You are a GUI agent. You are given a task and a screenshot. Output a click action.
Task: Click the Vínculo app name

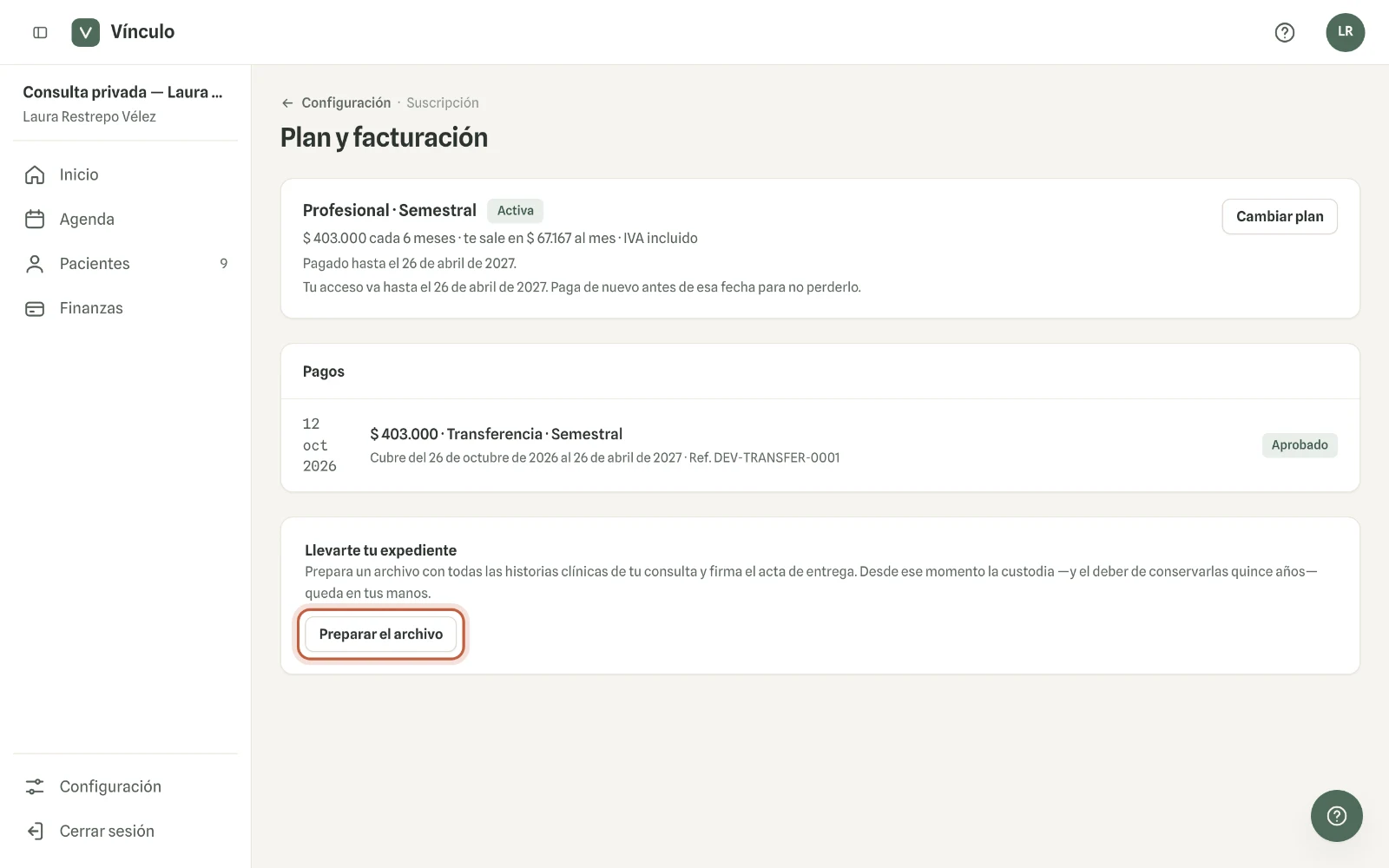pos(142,32)
